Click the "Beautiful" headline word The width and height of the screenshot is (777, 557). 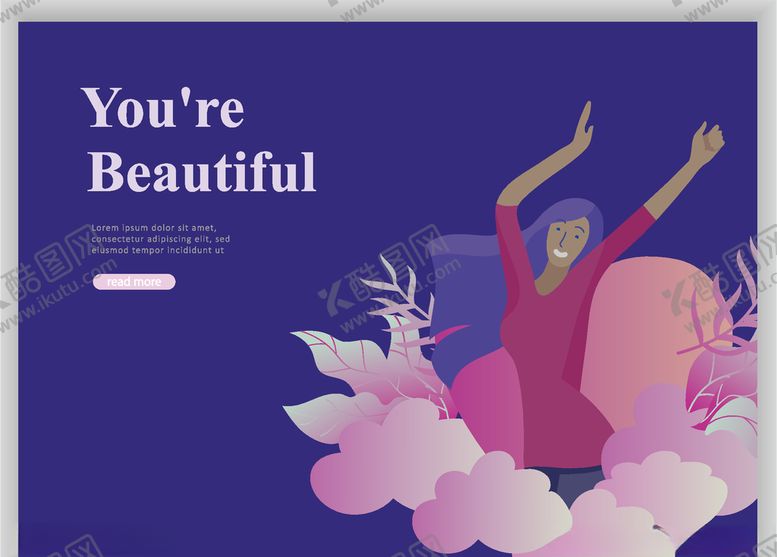pos(202,172)
